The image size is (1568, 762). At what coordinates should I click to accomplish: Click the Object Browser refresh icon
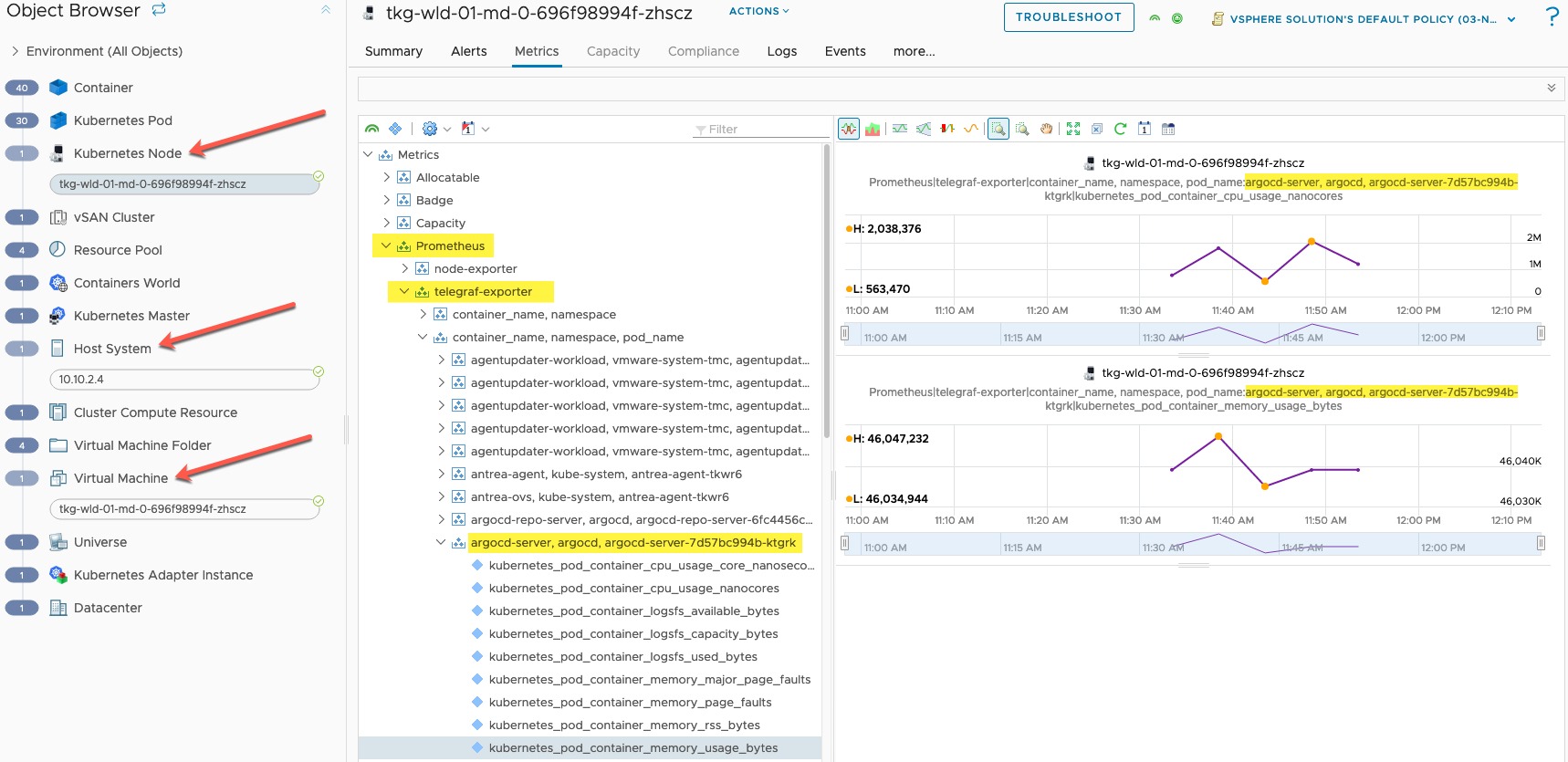pyautogui.click(x=159, y=10)
